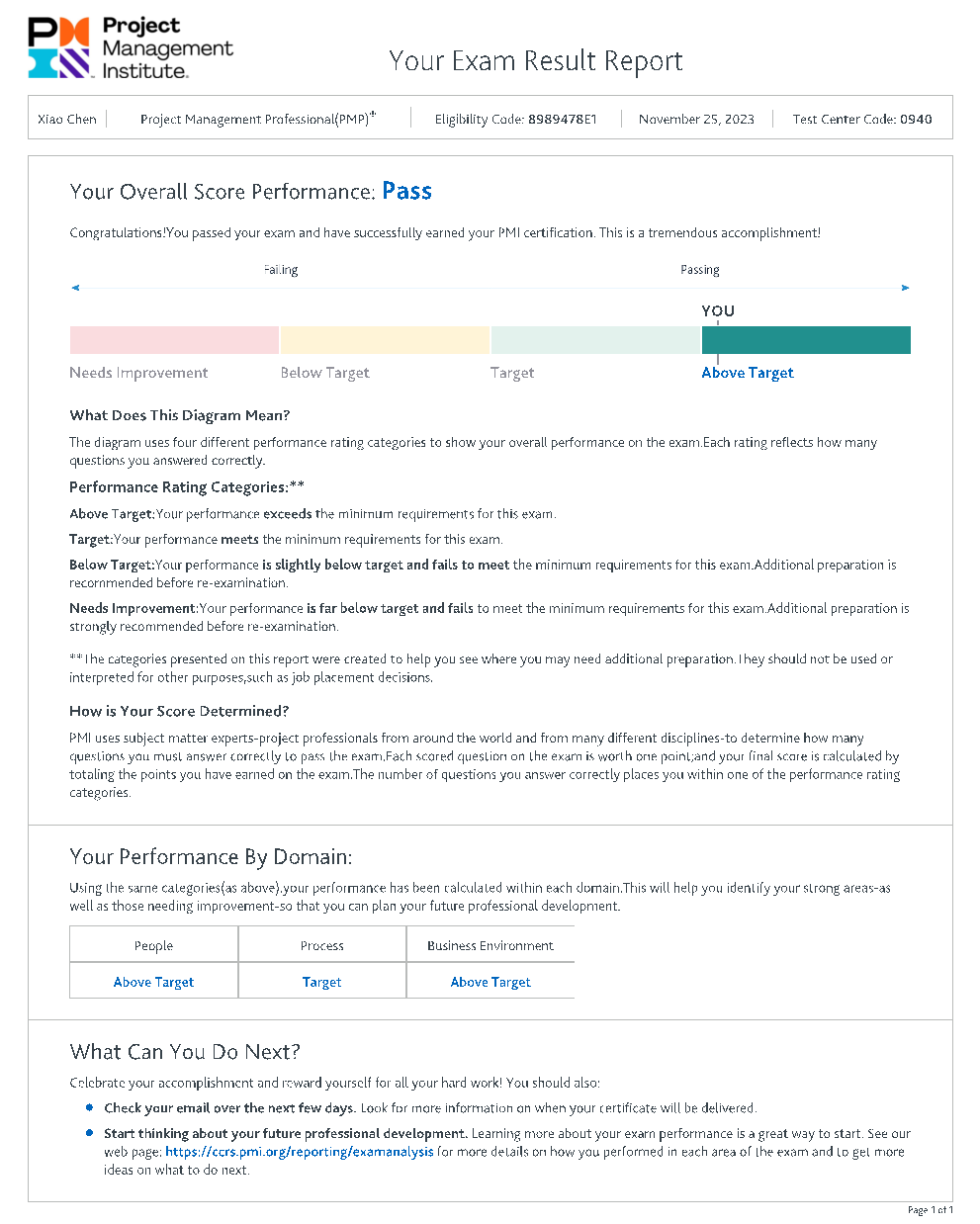Select the YOU marker on the score scale

coord(718,310)
